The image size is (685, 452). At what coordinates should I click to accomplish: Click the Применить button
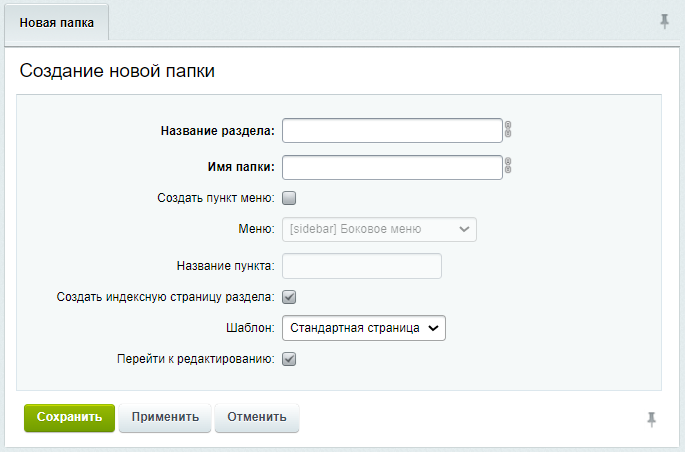click(165, 417)
